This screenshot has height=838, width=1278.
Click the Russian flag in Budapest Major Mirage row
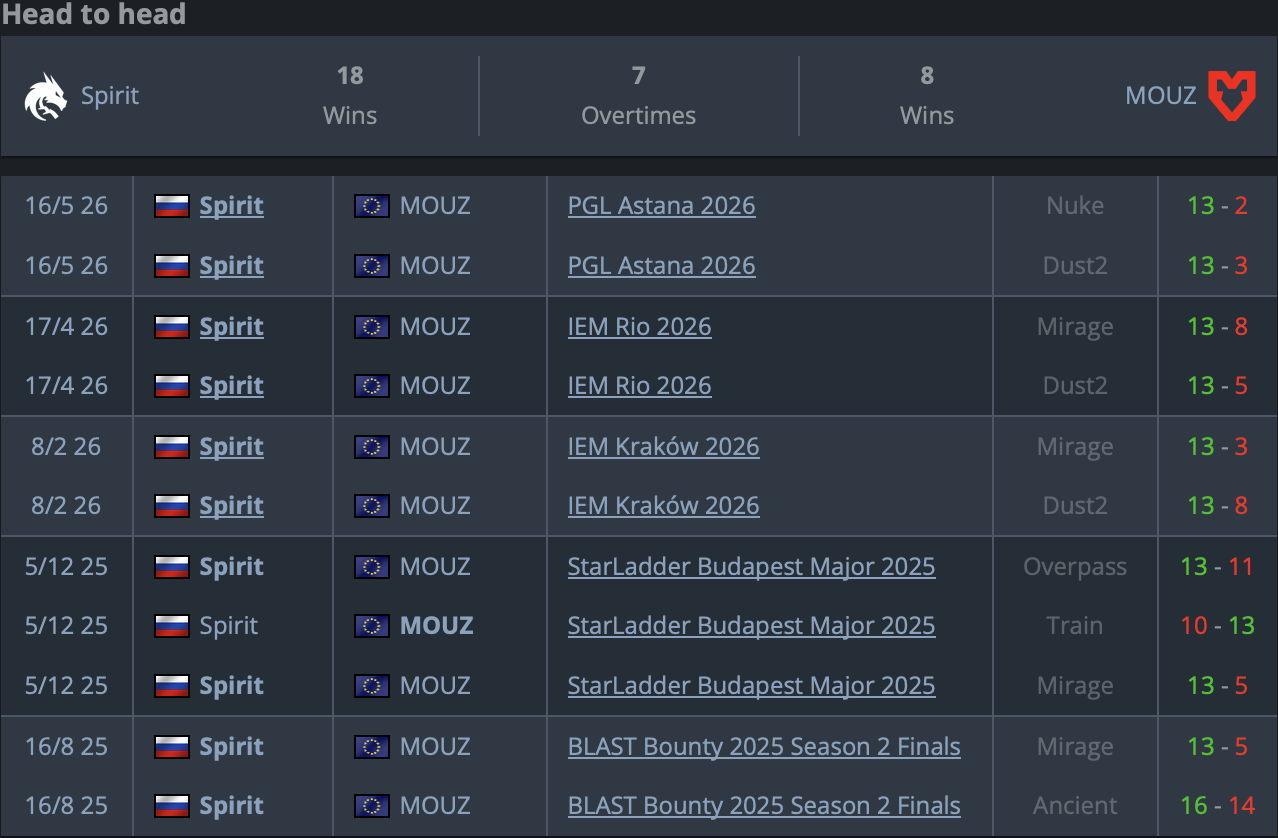coord(172,686)
